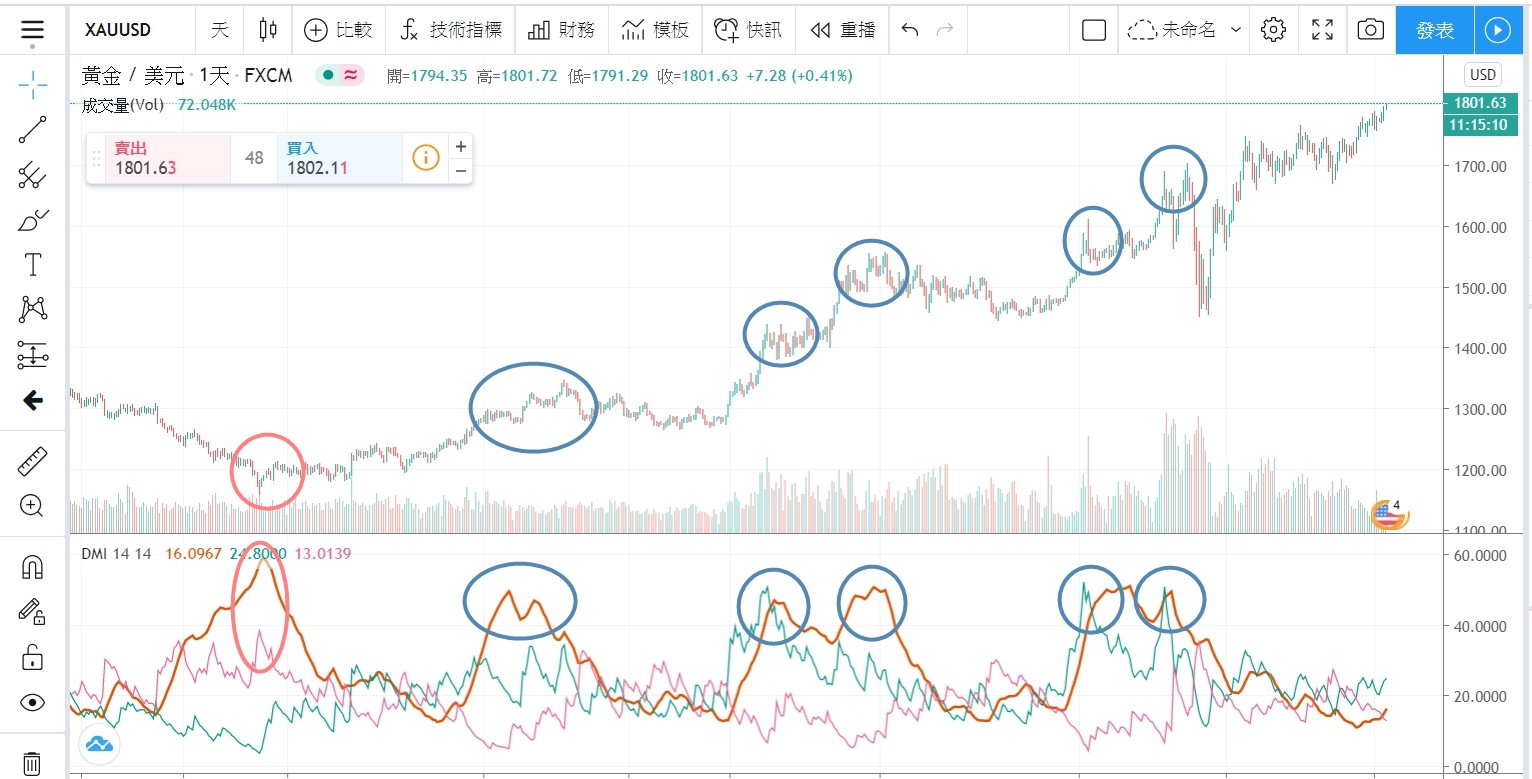Pick the trend line drawing tool
This screenshot has width=1532, height=779.
click(32, 130)
